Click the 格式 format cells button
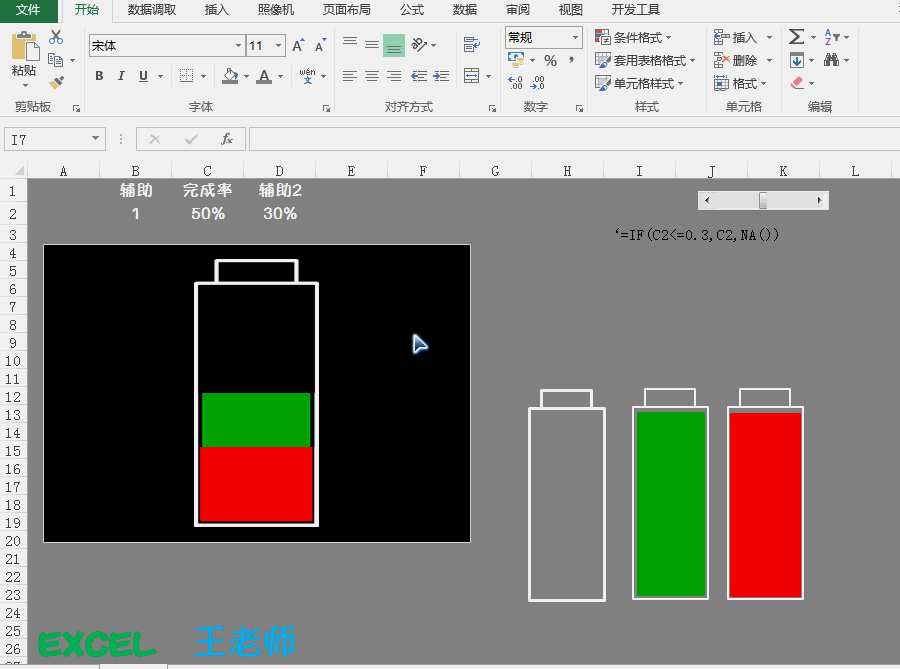This screenshot has height=669, width=900. click(x=740, y=83)
